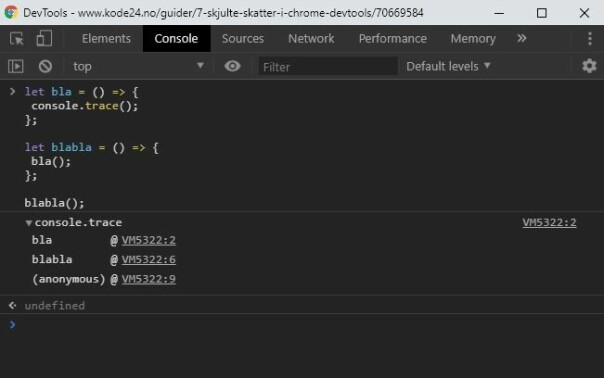
Task: Open the Memory tab
Action: click(473, 39)
